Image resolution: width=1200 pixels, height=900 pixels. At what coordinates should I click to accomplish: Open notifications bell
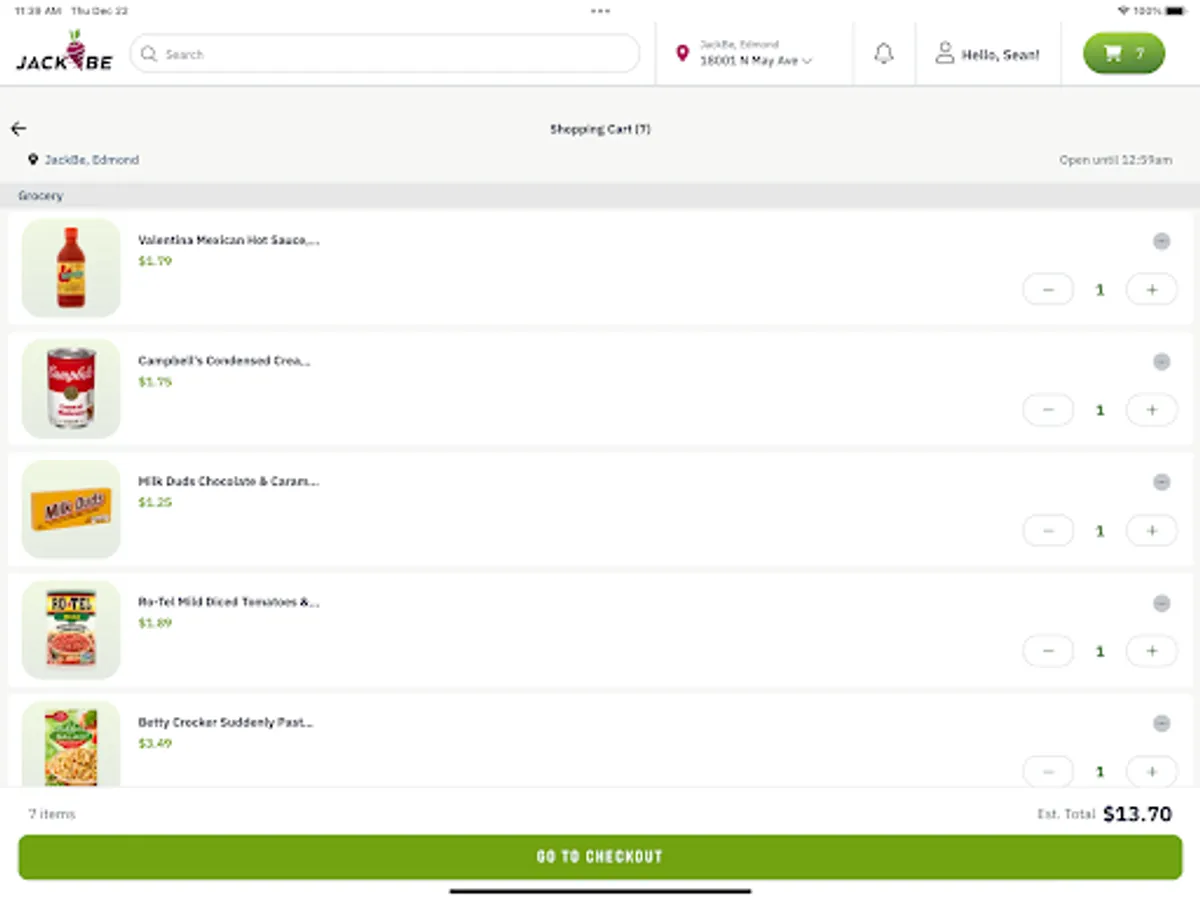tap(884, 54)
